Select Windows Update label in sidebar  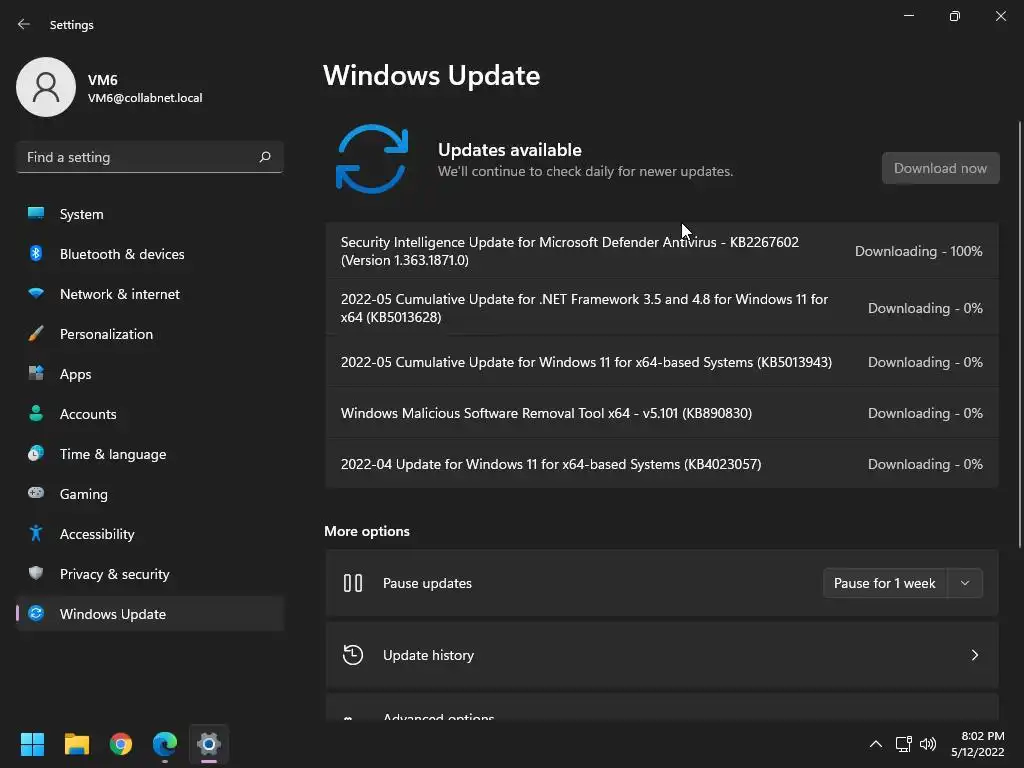(113, 614)
